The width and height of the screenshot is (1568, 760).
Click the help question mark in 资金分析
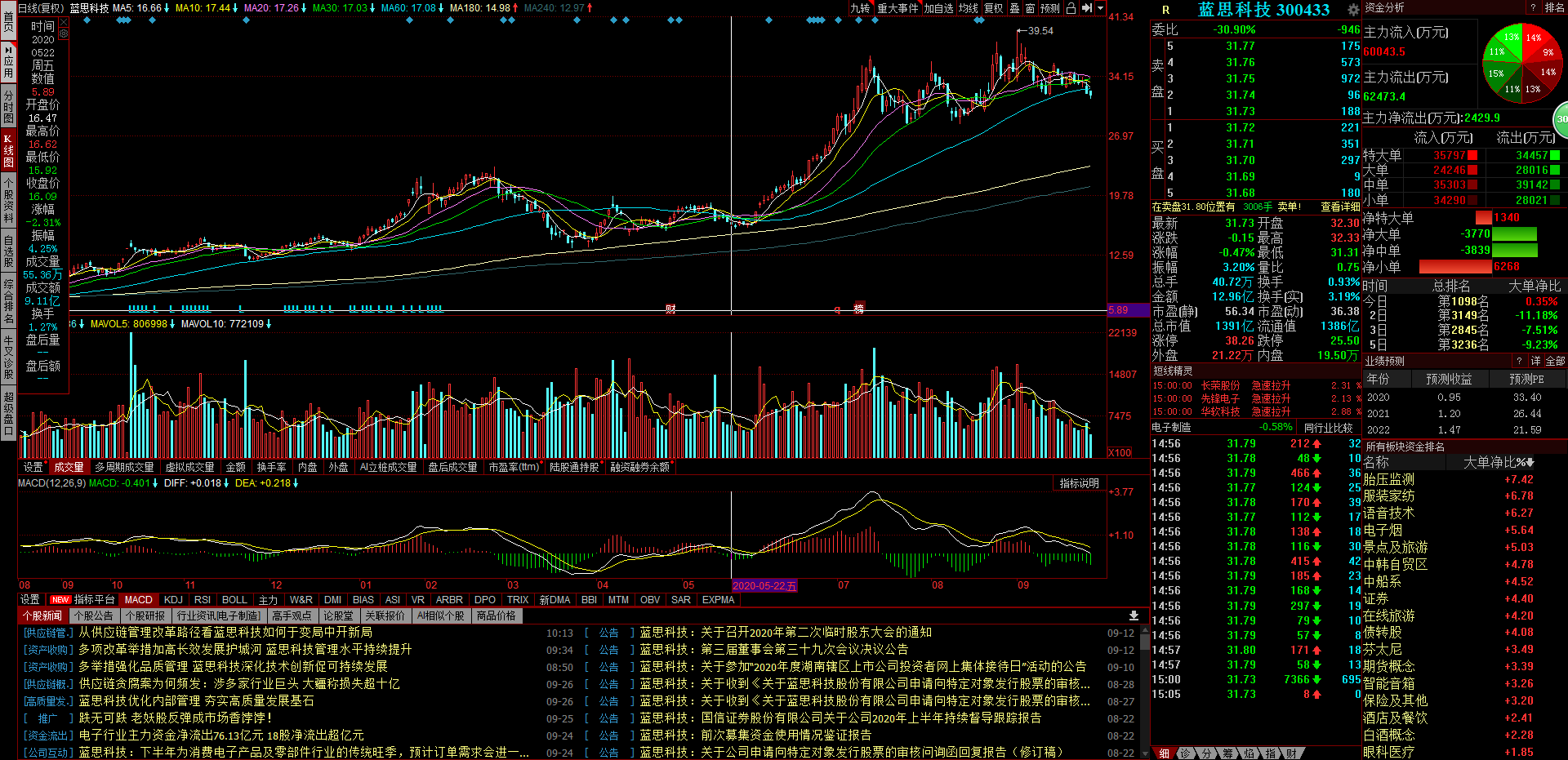tap(1533, 7)
